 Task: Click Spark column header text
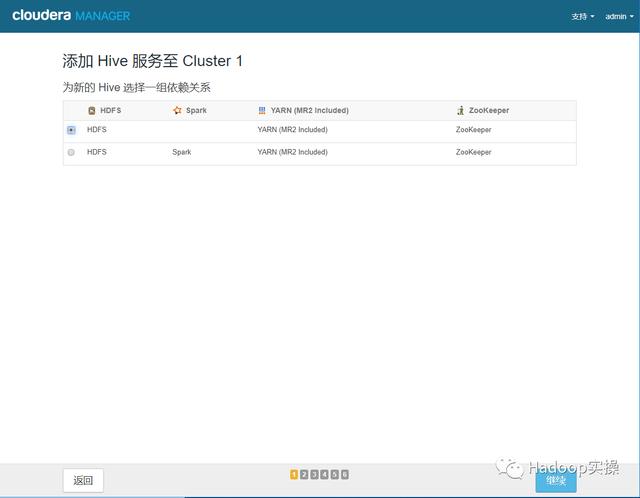(196, 110)
